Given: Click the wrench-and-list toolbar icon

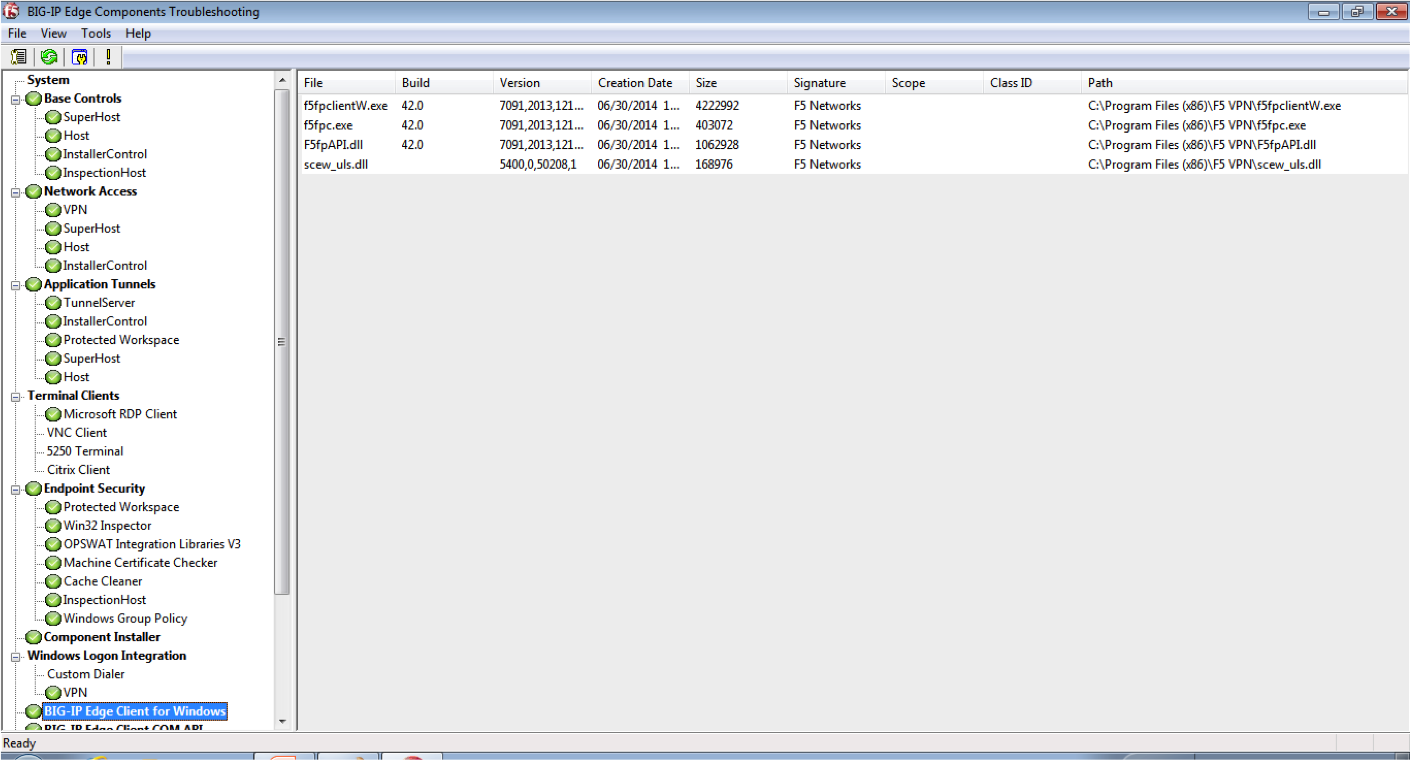Looking at the screenshot, I should [18, 57].
